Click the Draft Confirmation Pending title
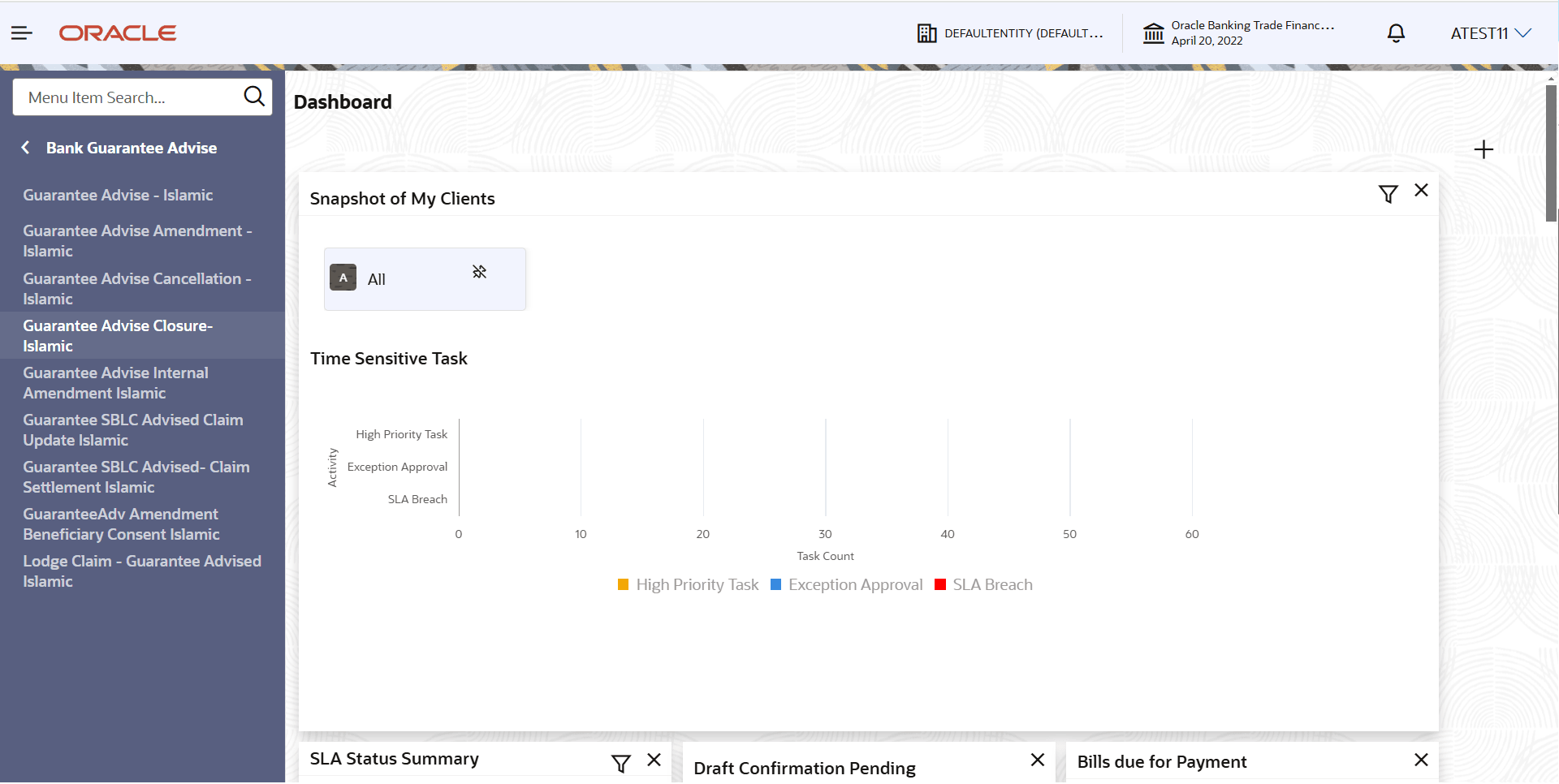The image size is (1559, 784). point(805,769)
